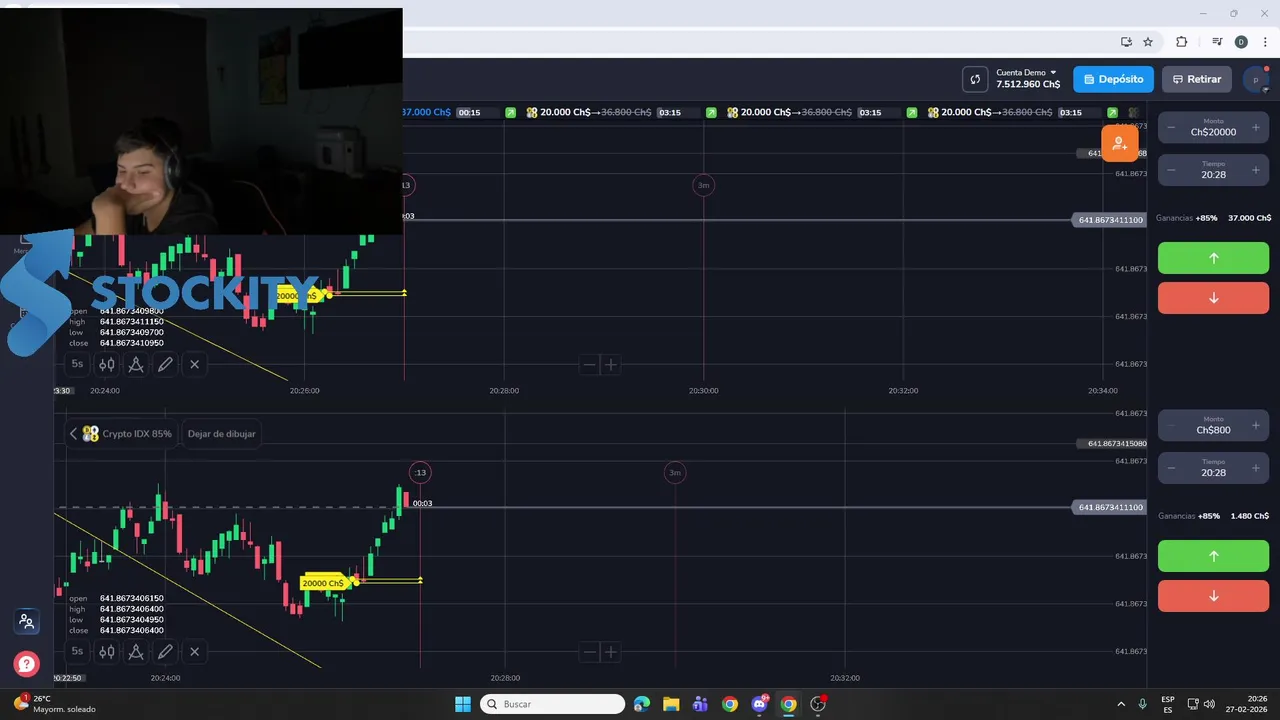
Task: Increase the lower panel Tiempo 20:28
Action: [x=1256, y=468]
